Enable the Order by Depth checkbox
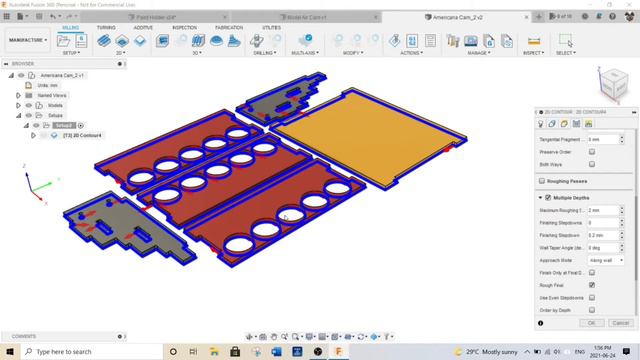640x360 pixels. [592, 310]
